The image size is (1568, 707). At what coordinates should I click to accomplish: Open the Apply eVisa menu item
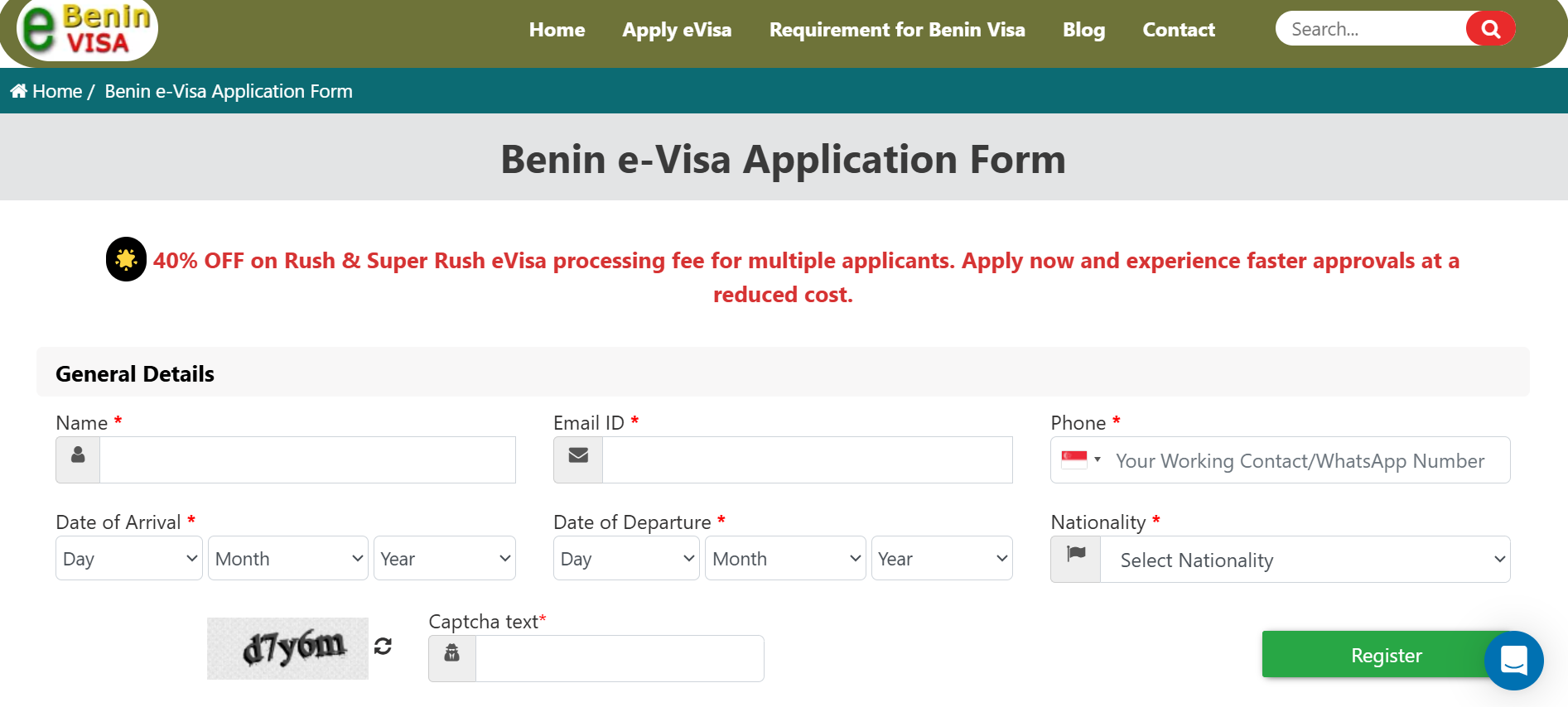(x=677, y=30)
